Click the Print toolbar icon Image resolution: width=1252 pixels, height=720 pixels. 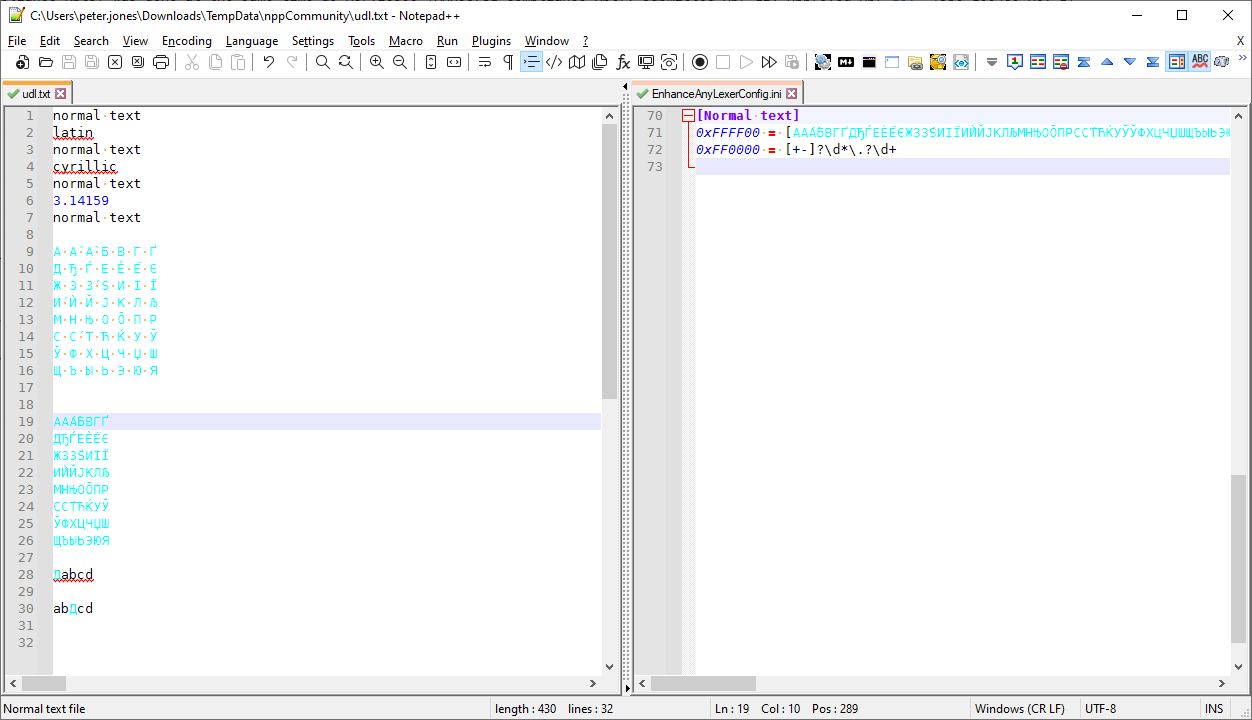click(x=161, y=62)
